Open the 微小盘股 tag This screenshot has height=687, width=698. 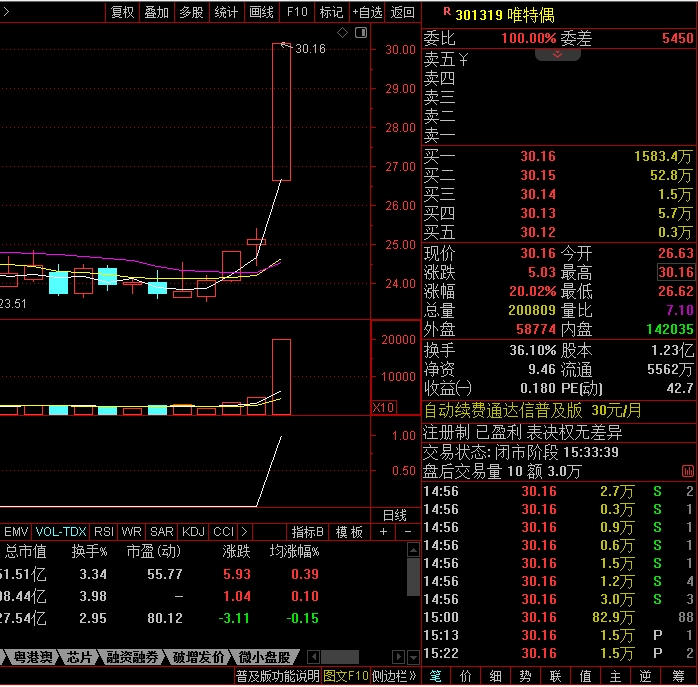point(264,657)
